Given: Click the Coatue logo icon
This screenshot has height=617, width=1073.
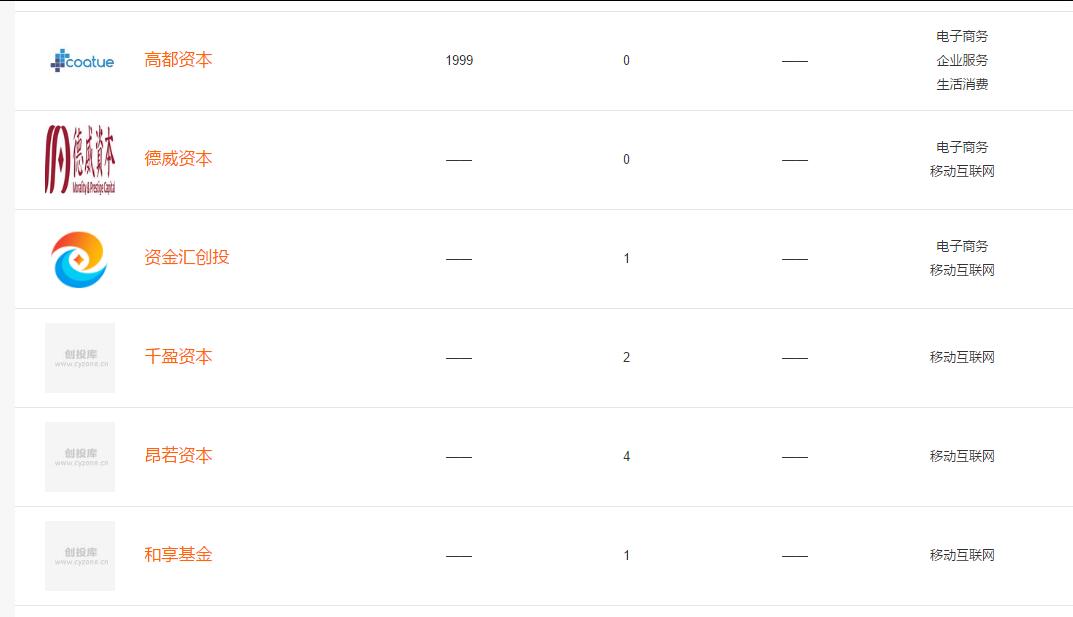Looking at the screenshot, I should 82,61.
